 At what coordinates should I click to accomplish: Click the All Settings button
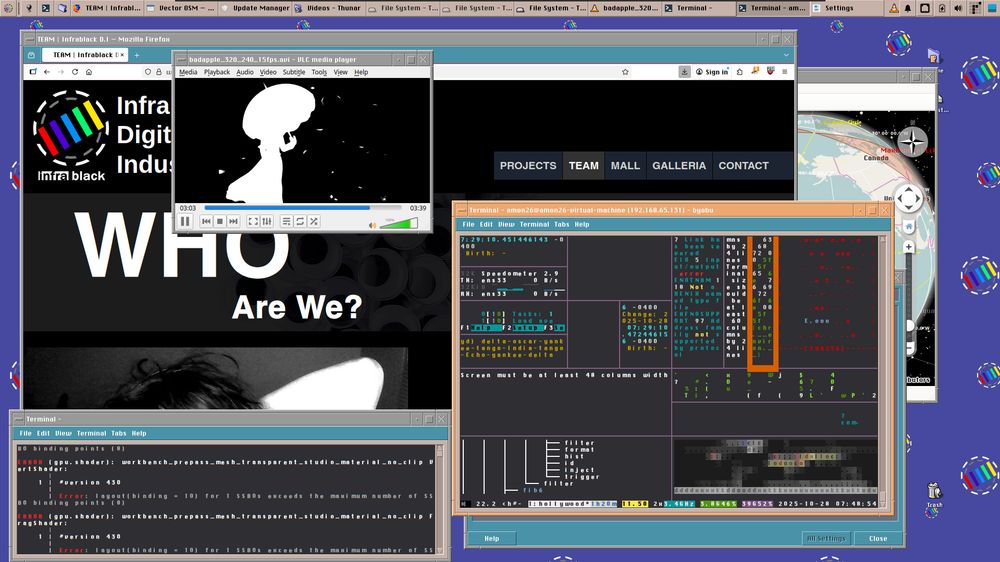826,538
